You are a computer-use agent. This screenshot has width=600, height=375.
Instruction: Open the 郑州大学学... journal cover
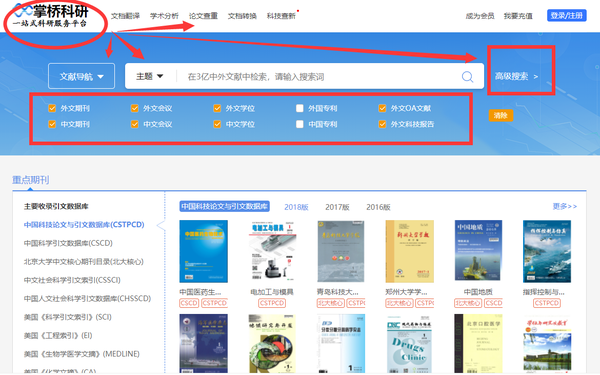409,251
